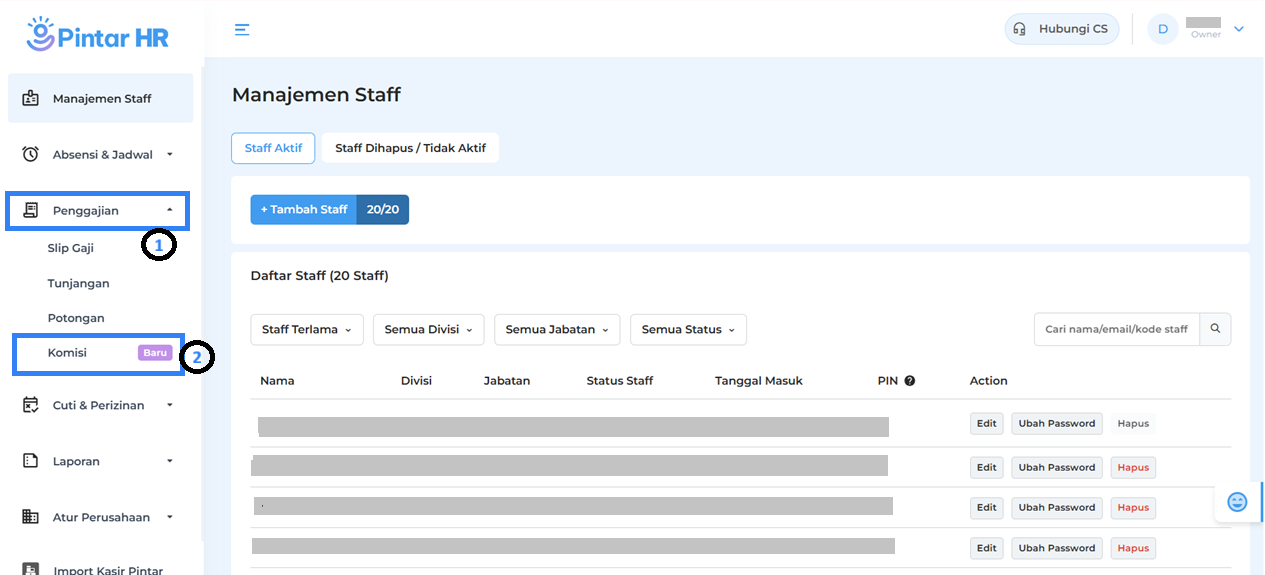Click the search magnifier icon
Image resolution: width=1265 pixels, height=575 pixels.
(x=1215, y=329)
